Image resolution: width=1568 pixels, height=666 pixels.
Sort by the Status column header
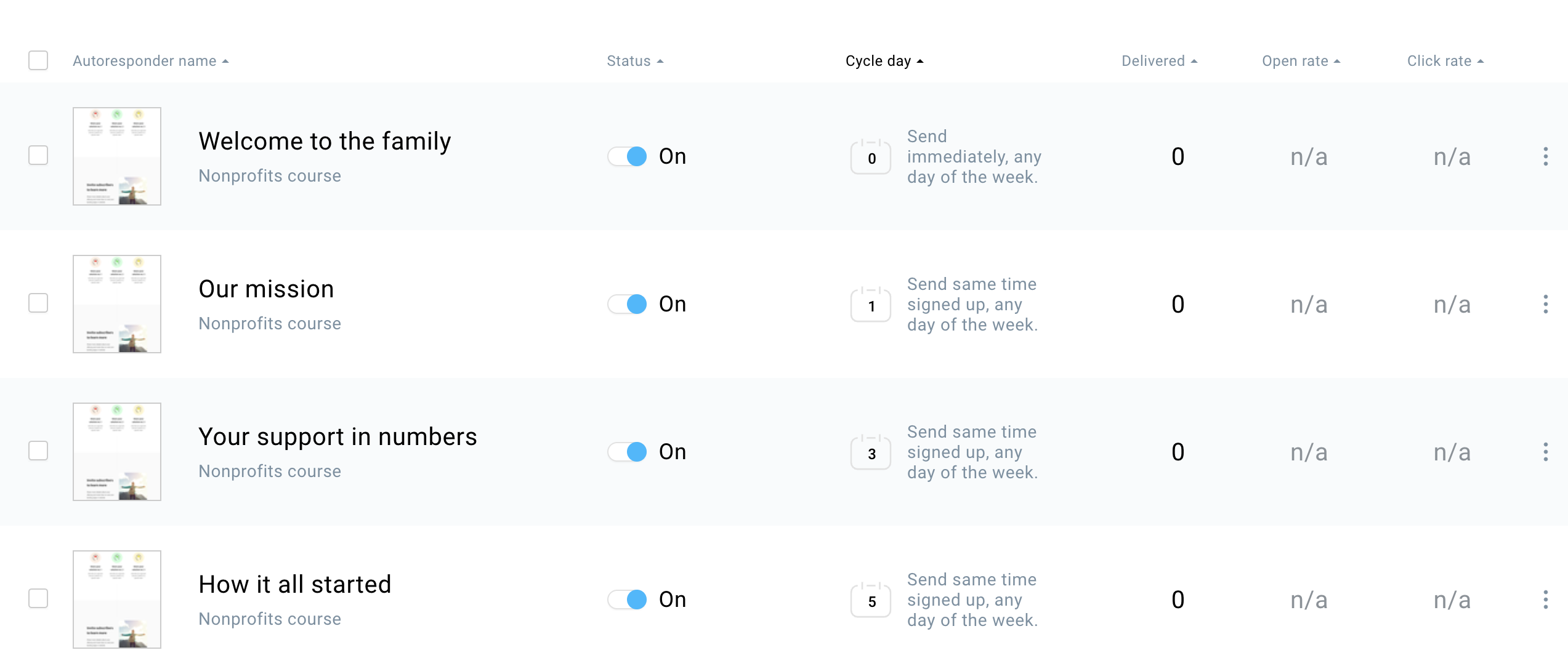coord(661,61)
